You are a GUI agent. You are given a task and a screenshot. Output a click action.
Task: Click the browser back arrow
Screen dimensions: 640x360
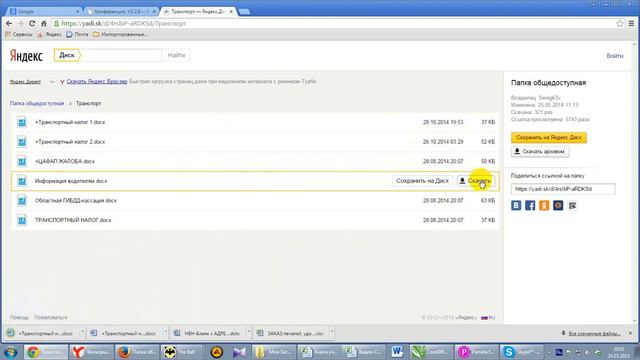[x=9, y=24]
